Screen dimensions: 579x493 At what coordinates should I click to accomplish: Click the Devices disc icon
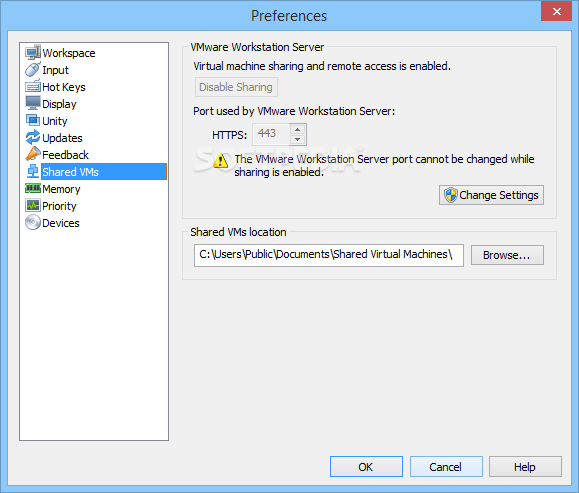pyautogui.click(x=33, y=222)
